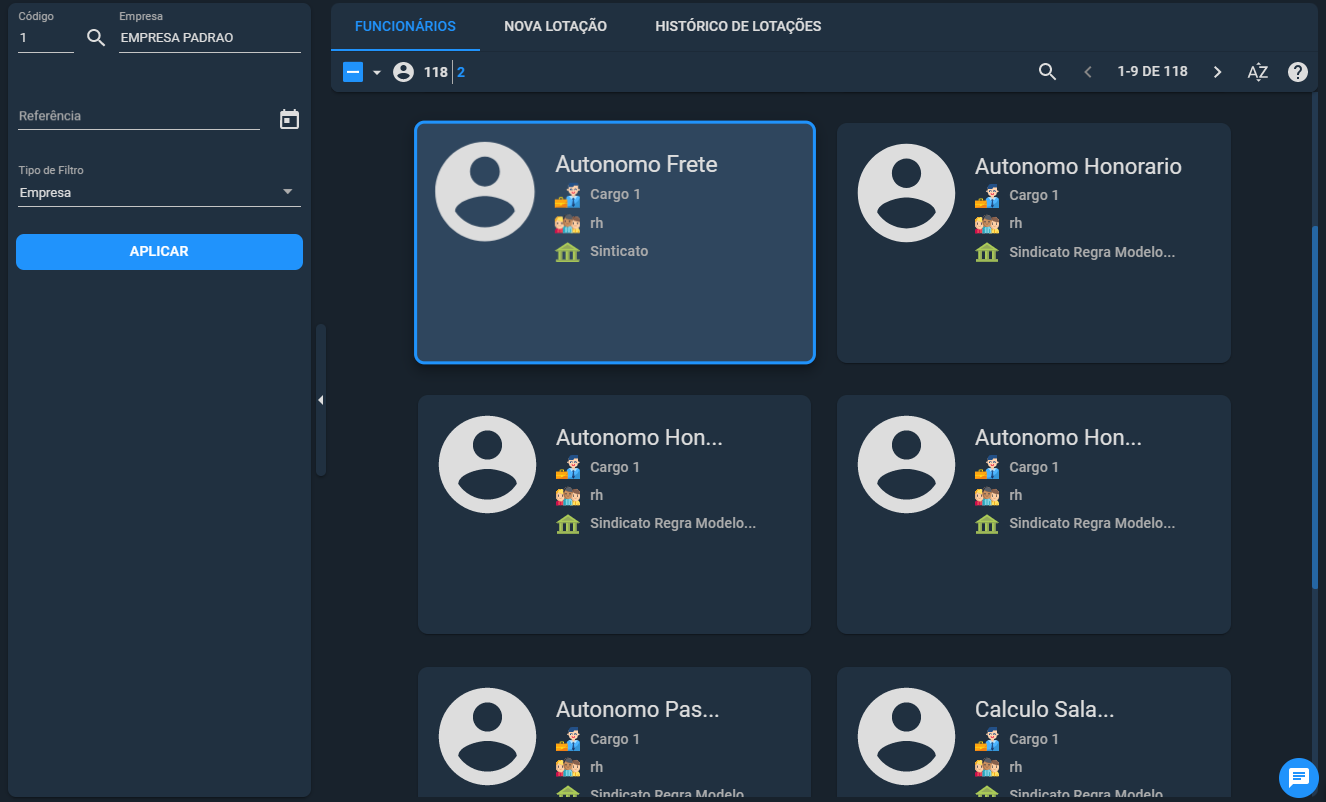Click the union icon on the Autonomo Honorario card
Image resolution: width=1326 pixels, height=802 pixels.
(x=987, y=253)
